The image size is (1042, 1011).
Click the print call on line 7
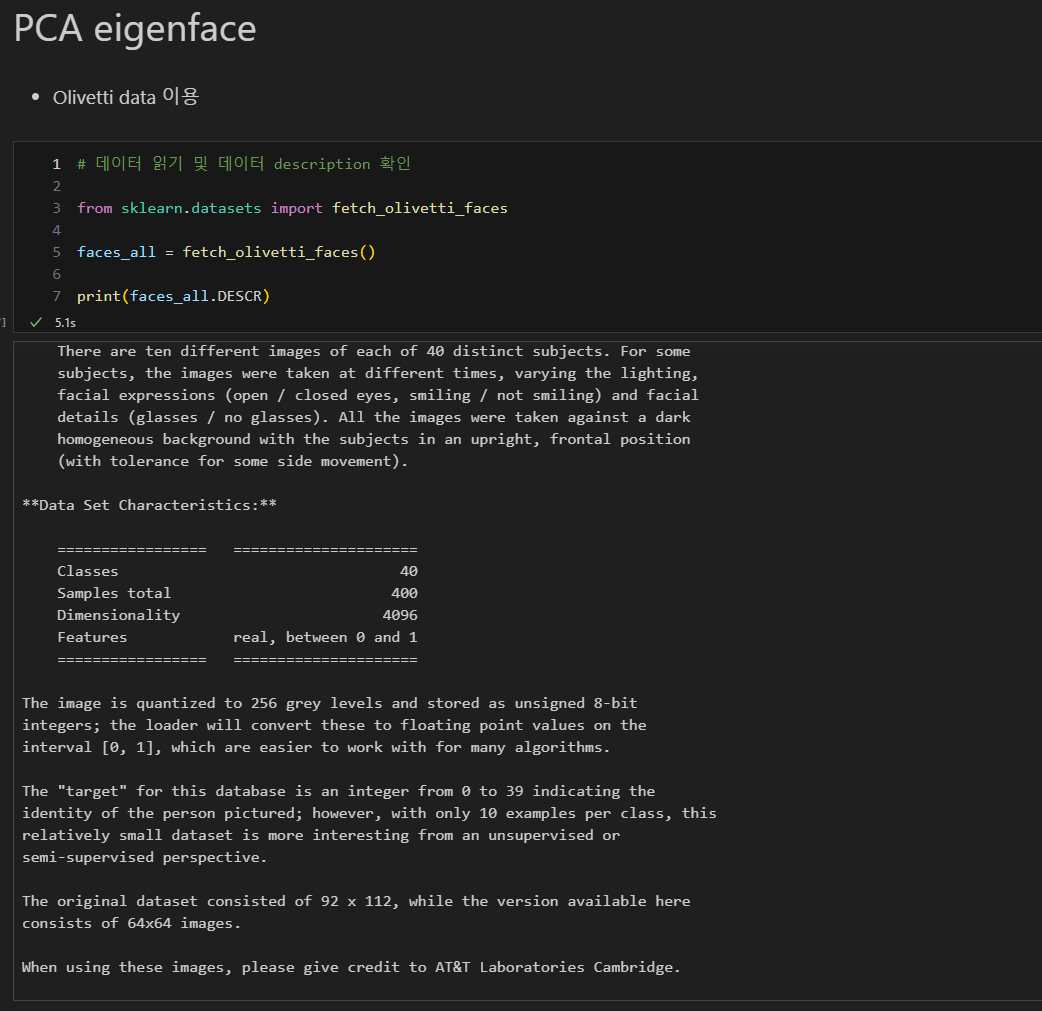[x=98, y=296]
